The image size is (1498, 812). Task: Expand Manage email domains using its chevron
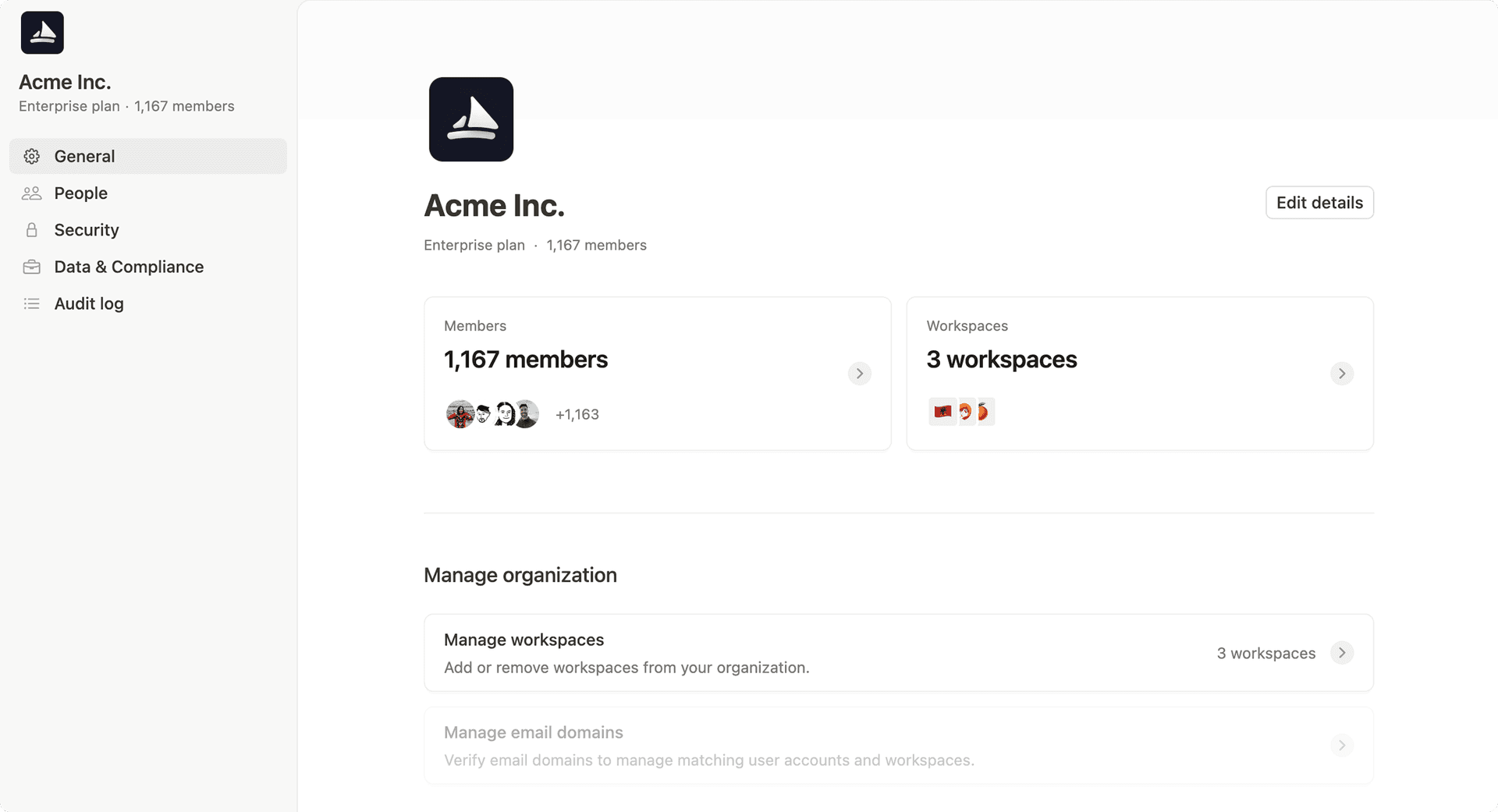point(1341,746)
